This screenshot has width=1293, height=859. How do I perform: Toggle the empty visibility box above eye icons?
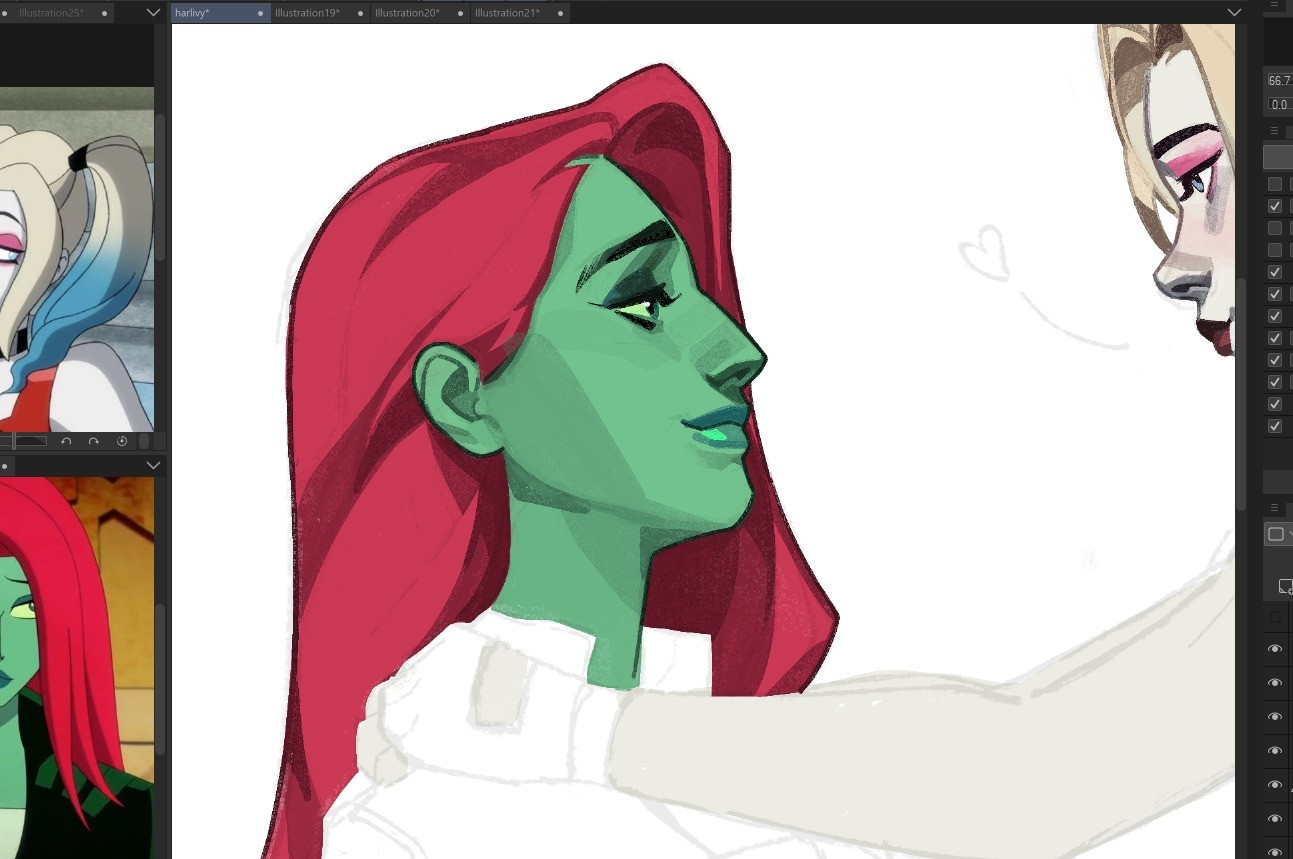[x=1275, y=617]
